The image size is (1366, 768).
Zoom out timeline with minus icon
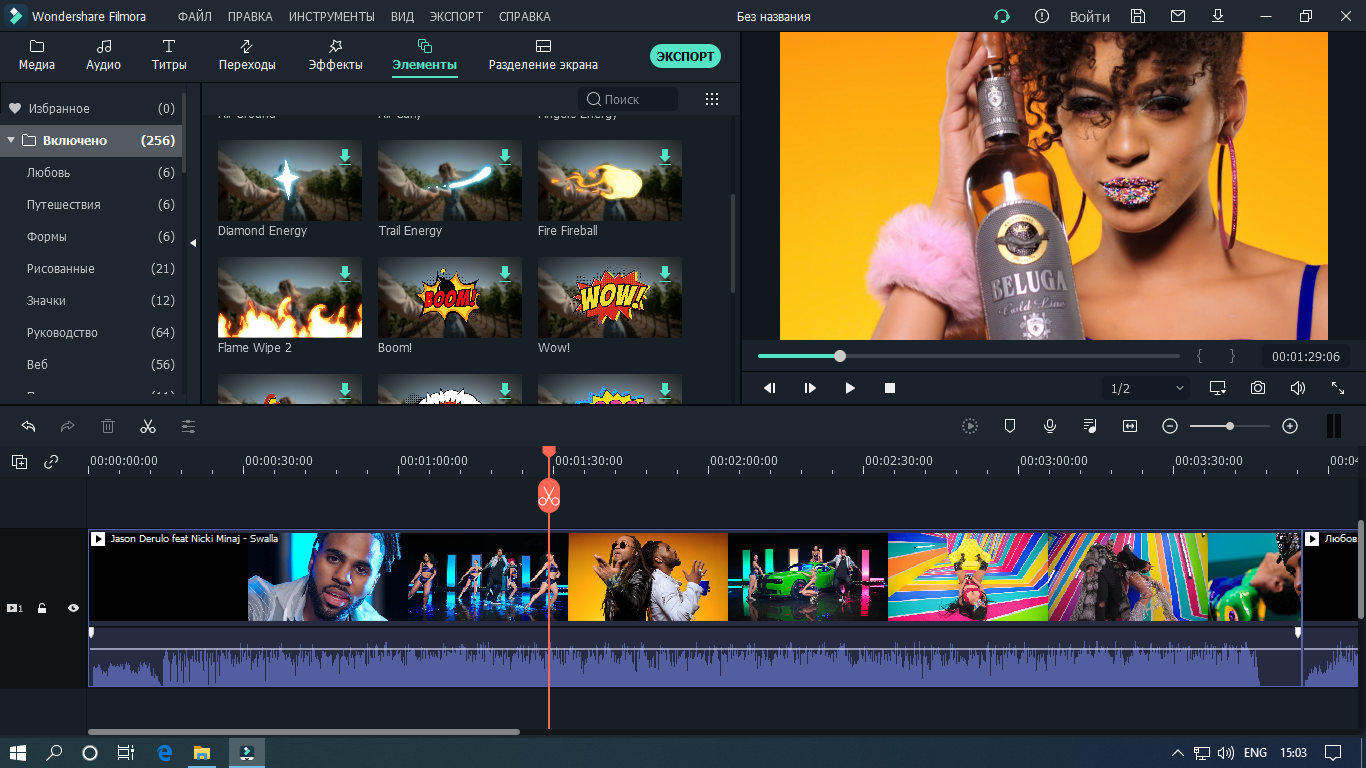1170,426
